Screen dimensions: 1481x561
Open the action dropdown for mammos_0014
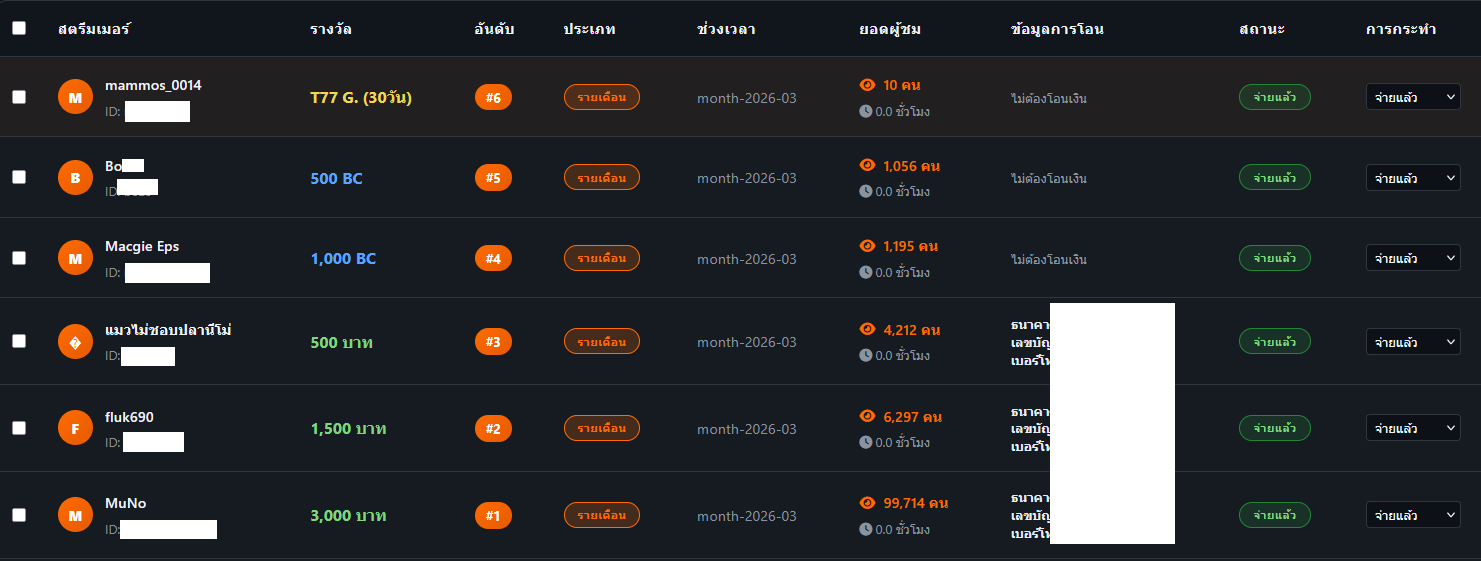click(x=1413, y=97)
